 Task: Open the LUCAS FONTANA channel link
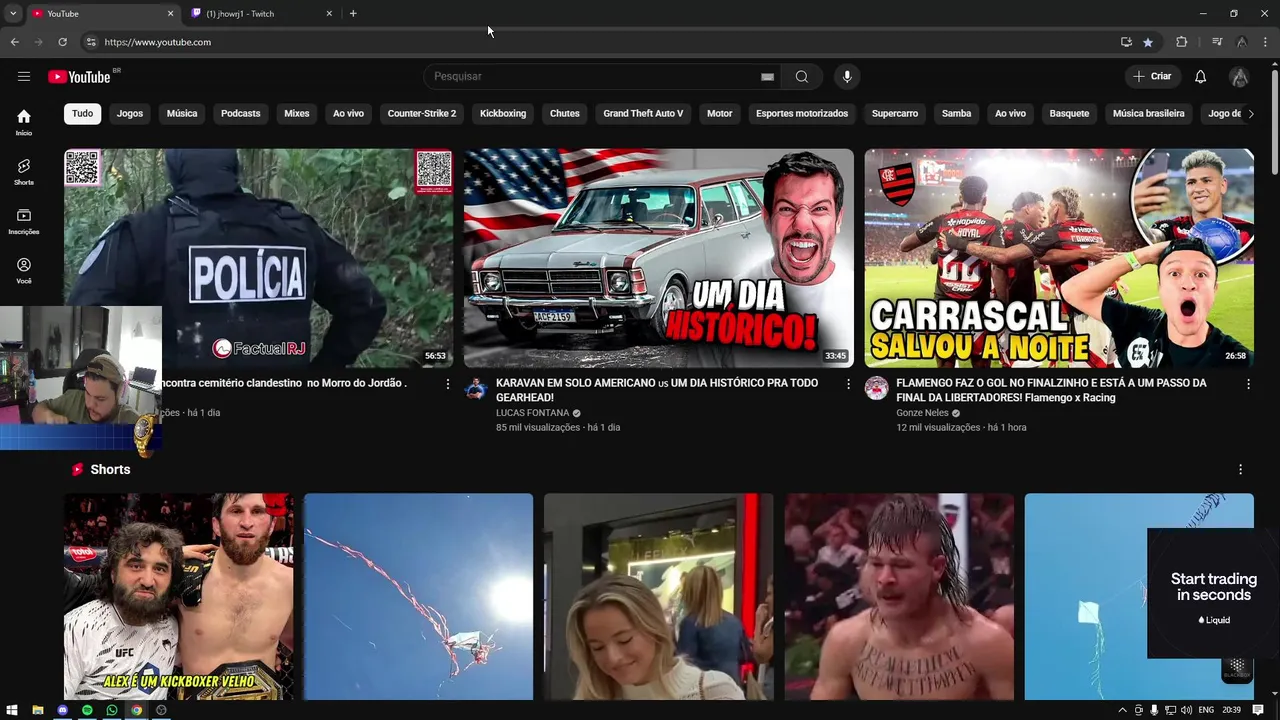click(532, 413)
